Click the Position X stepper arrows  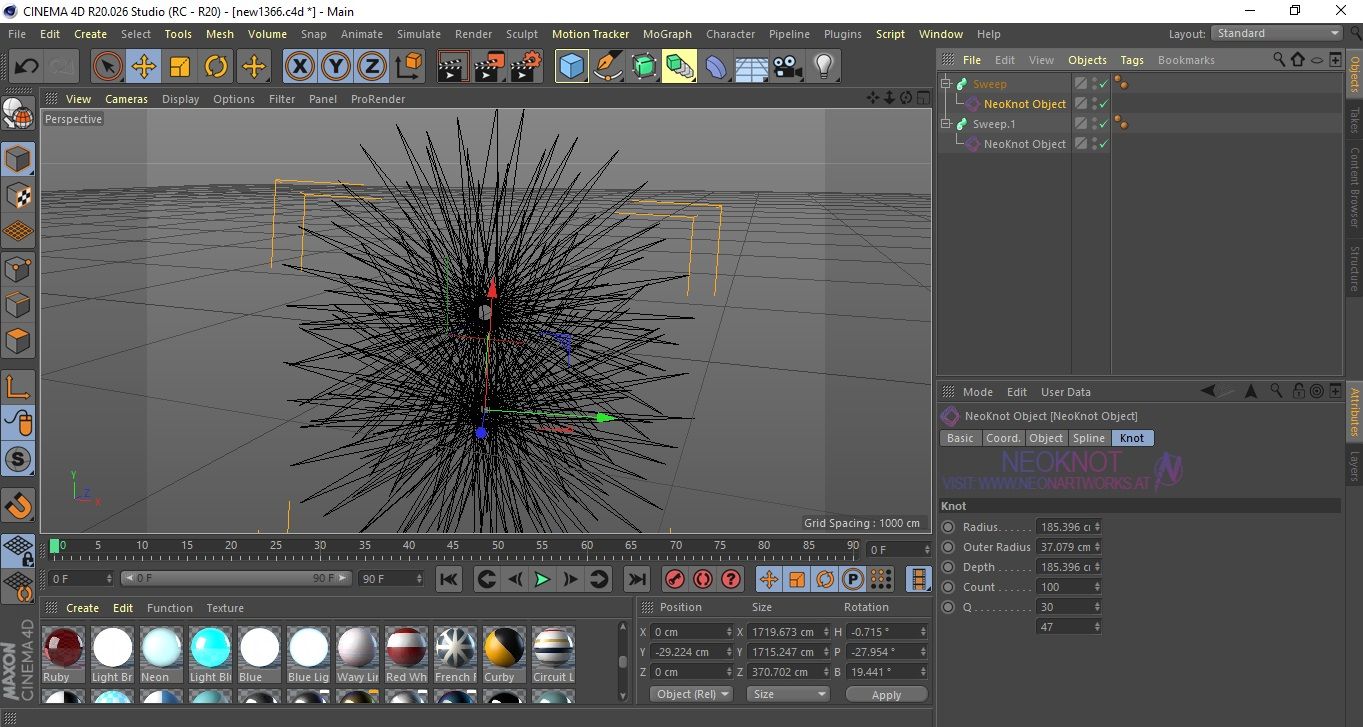(x=727, y=632)
